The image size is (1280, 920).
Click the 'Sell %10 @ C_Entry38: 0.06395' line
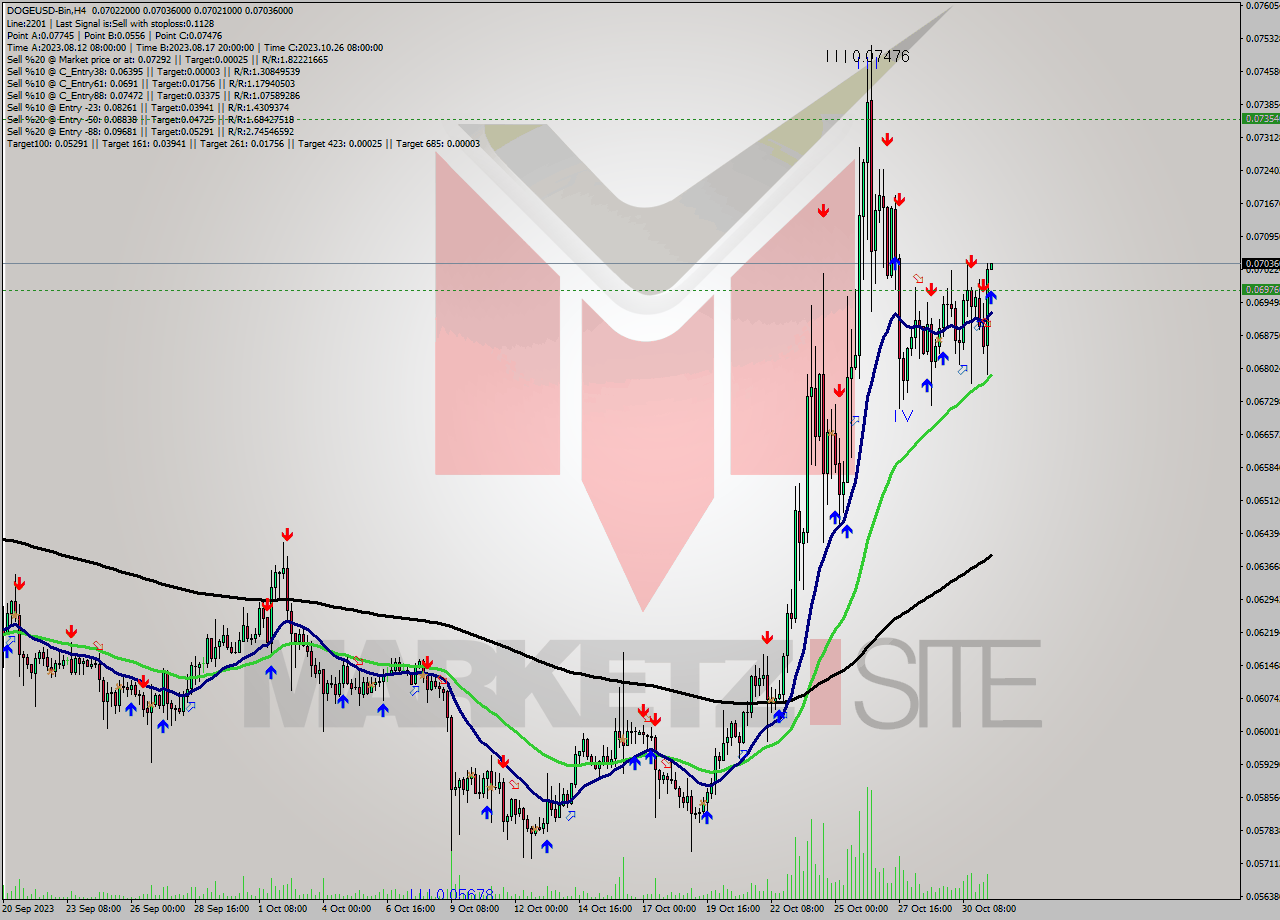click(153, 71)
